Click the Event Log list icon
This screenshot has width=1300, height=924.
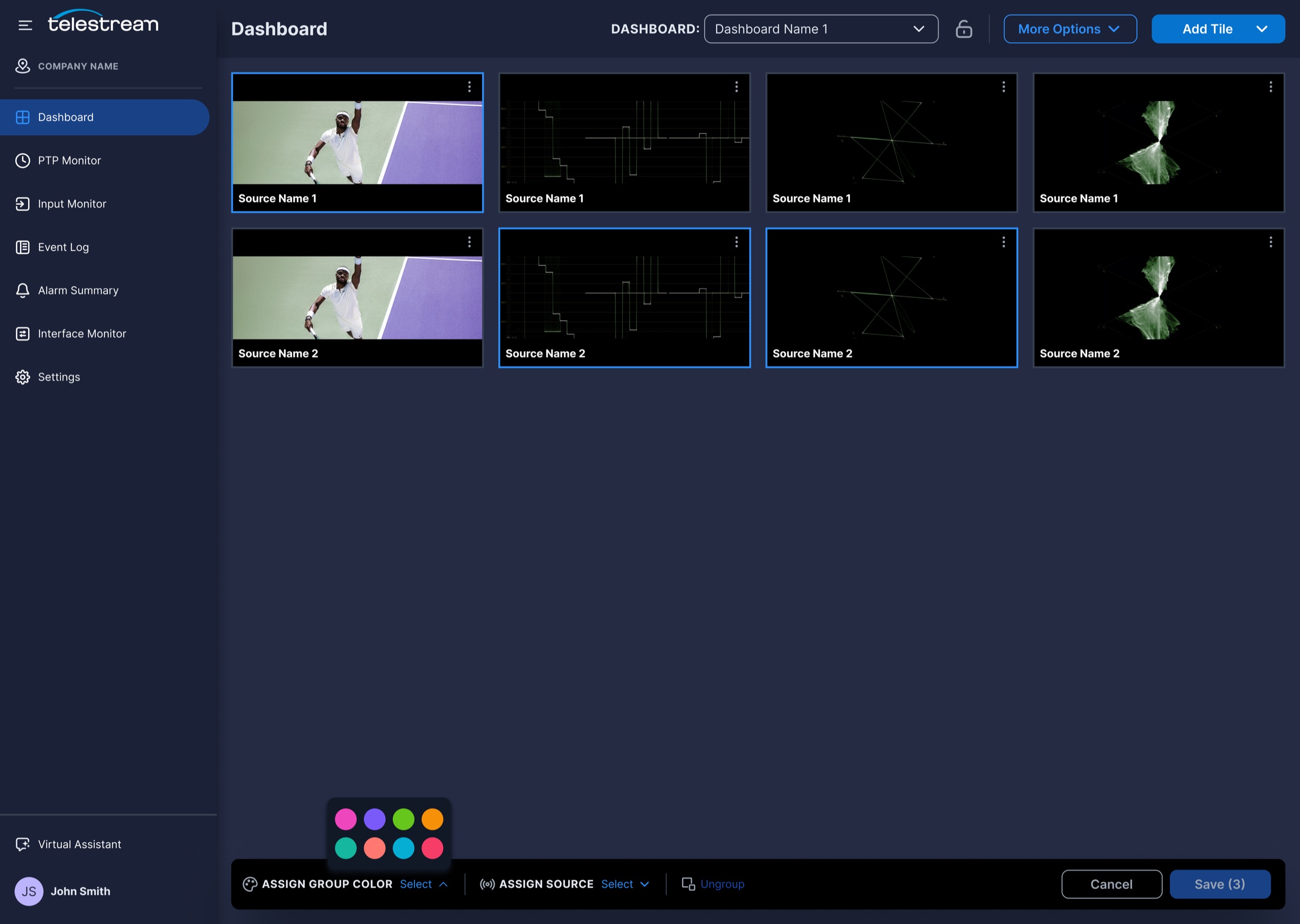click(22, 247)
